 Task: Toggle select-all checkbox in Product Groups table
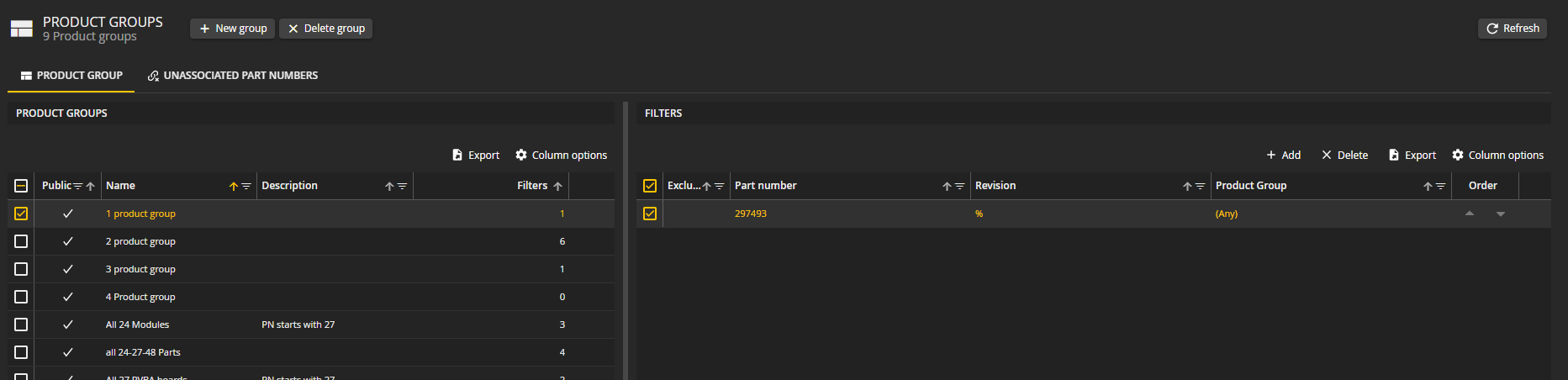point(21,186)
